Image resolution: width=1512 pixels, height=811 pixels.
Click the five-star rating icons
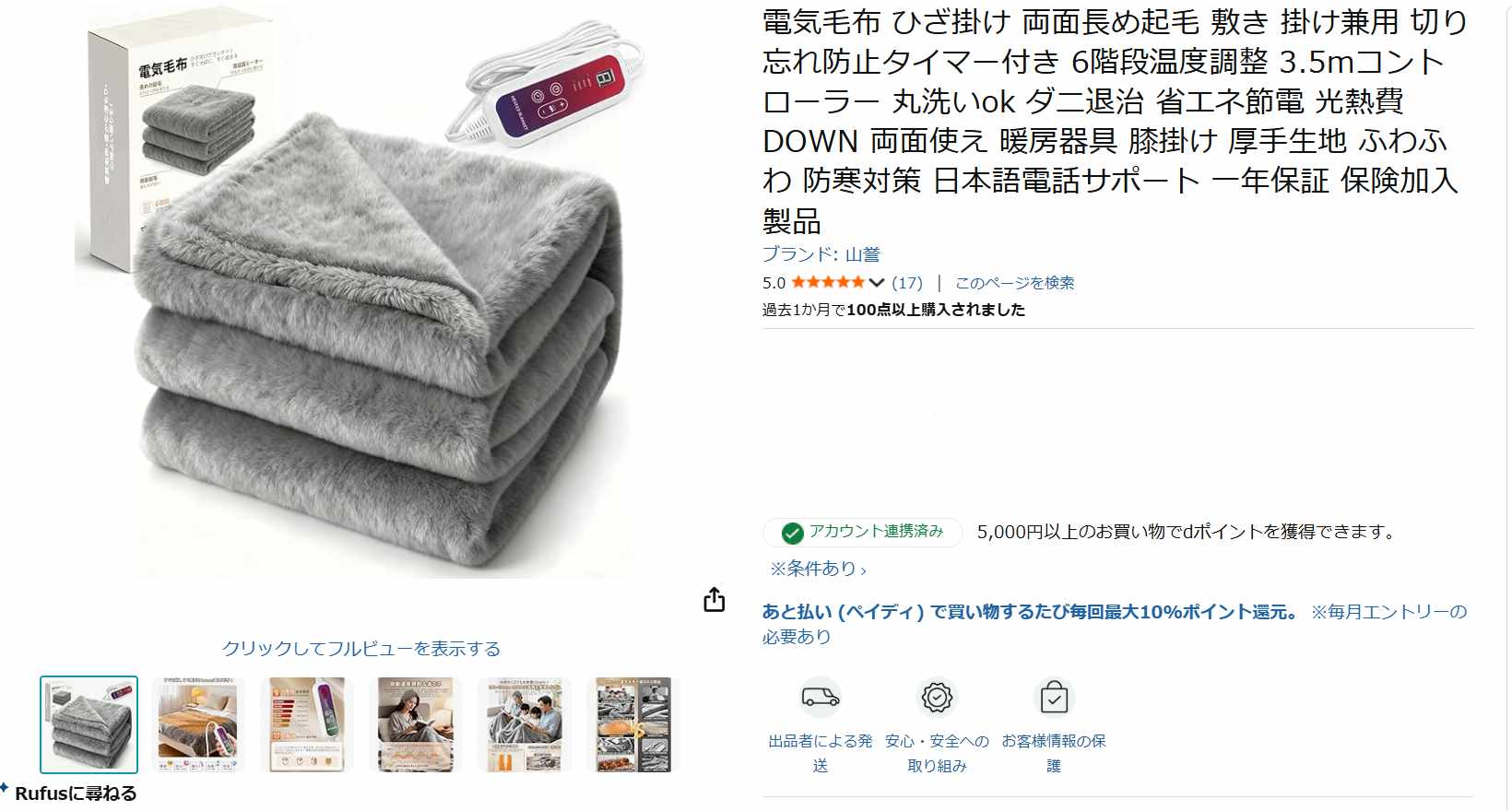[828, 282]
